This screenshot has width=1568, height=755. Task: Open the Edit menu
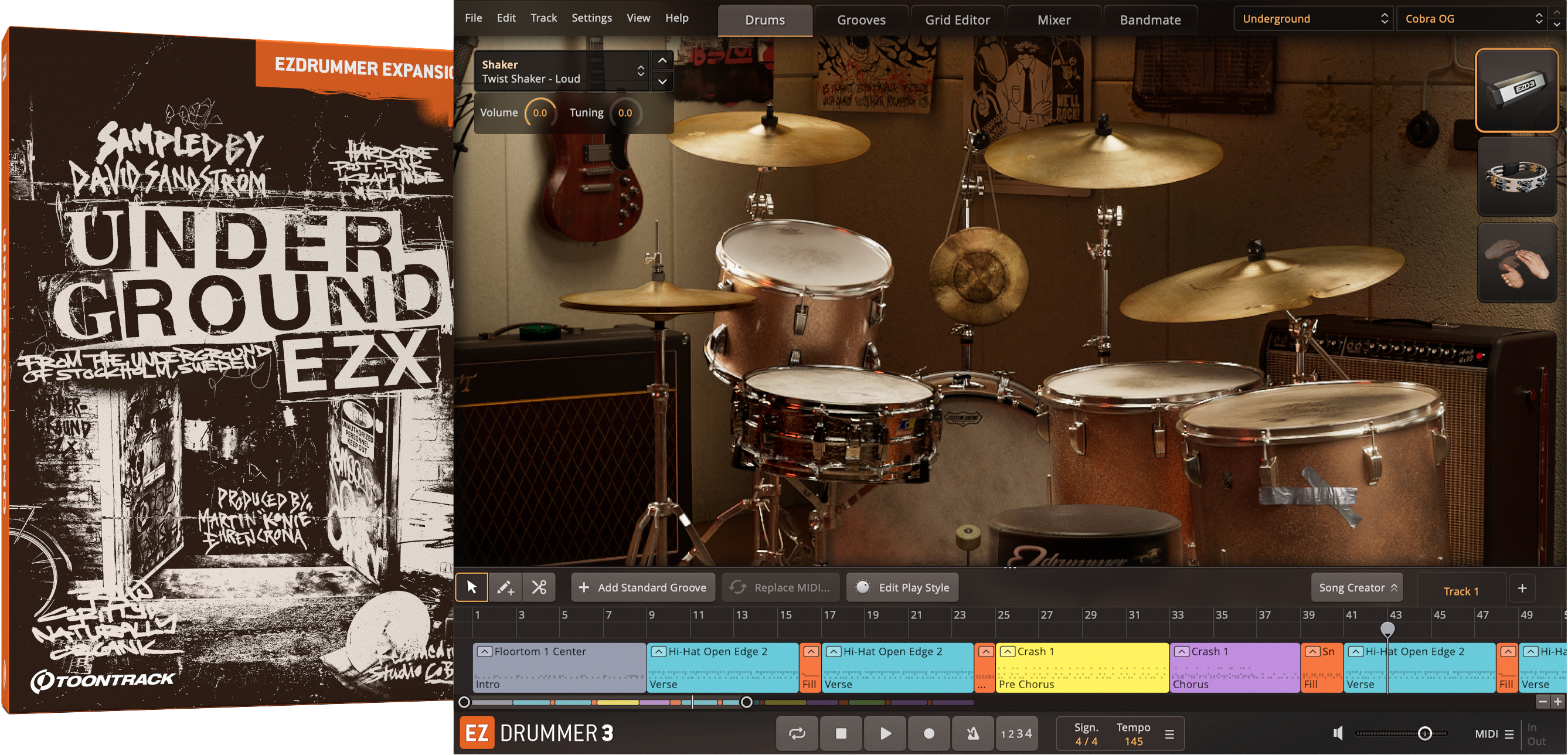(506, 18)
